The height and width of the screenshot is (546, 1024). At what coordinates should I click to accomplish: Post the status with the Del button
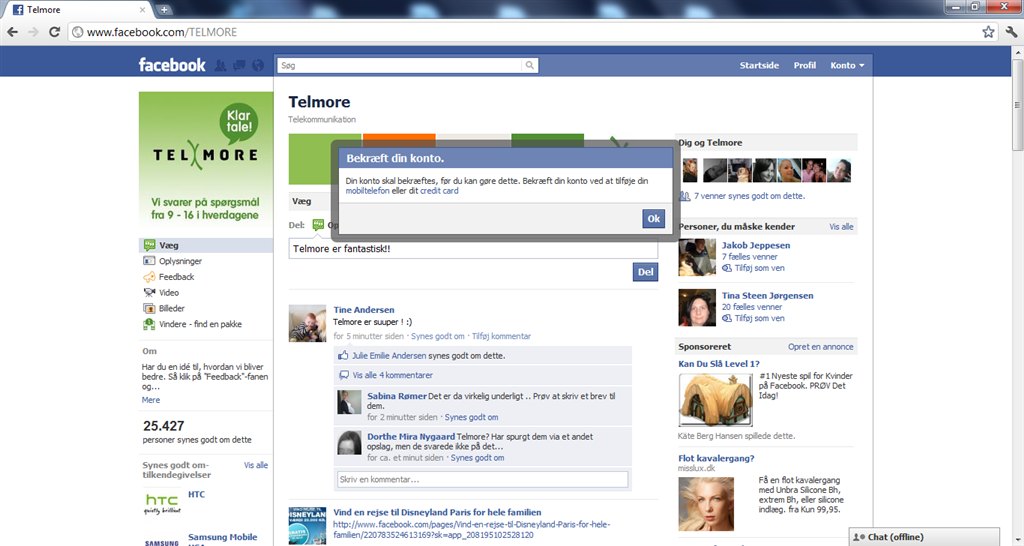click(645, 272)
